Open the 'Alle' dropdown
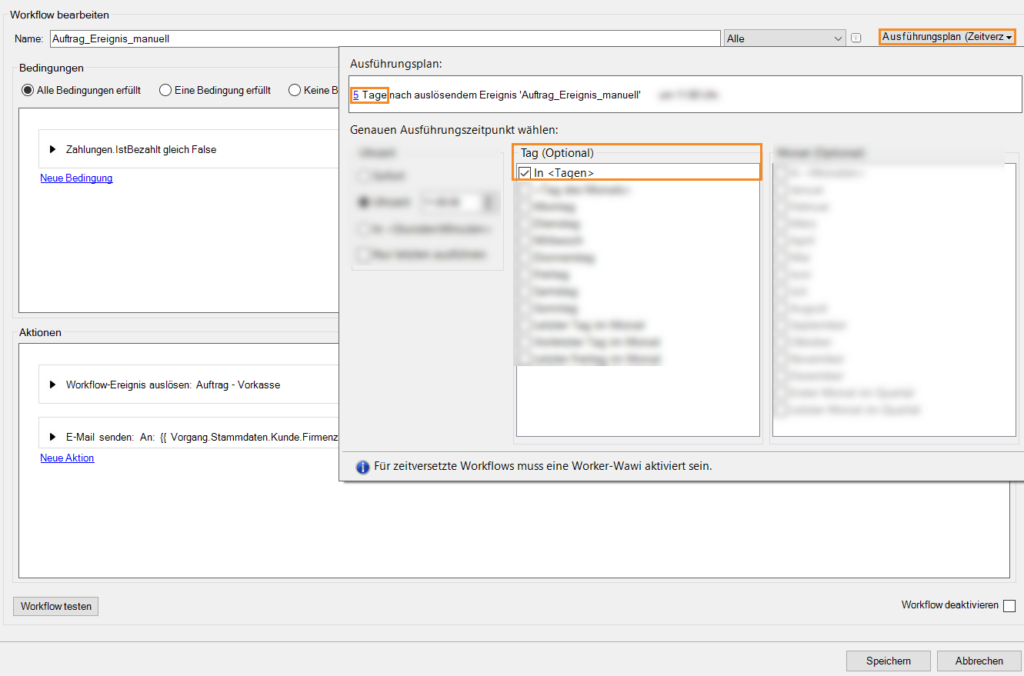Viewport: 1024px width, 676px height. (x=785, y=38)
